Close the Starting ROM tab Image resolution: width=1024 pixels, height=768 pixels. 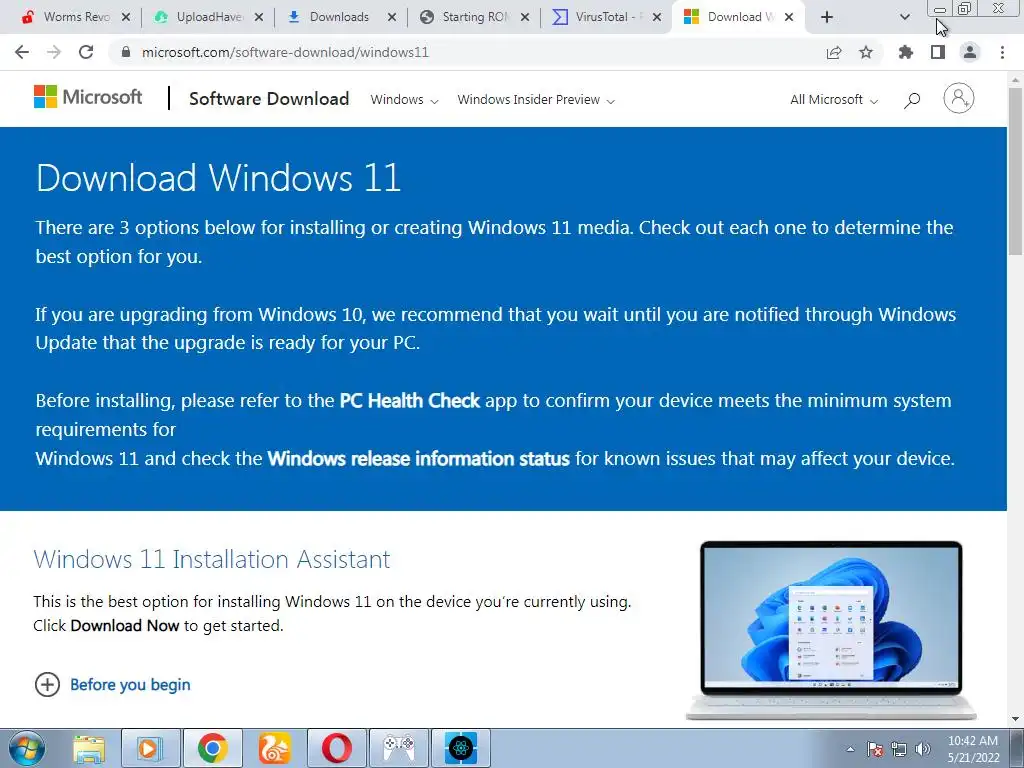click(x=524, y=17)
